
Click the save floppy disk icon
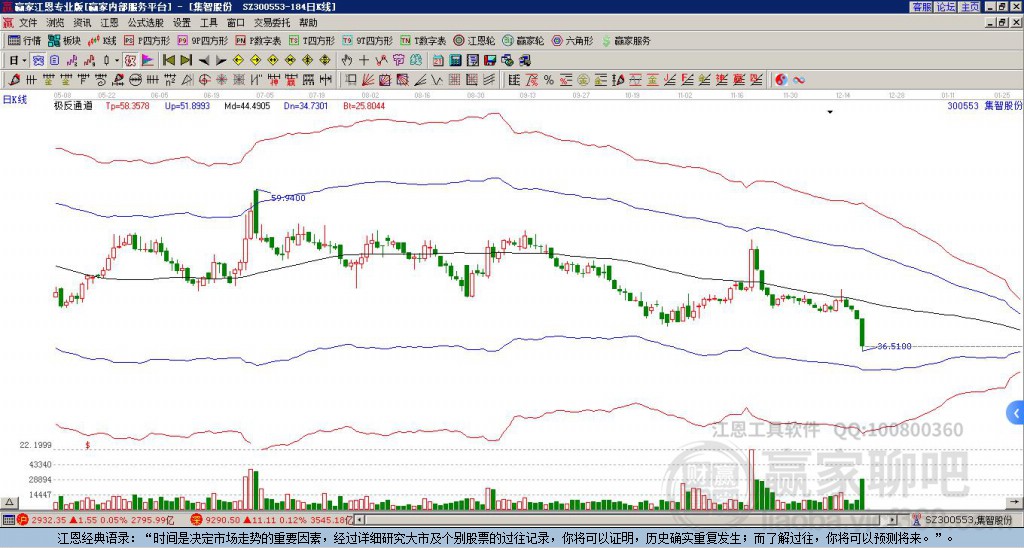coord(490,61)
